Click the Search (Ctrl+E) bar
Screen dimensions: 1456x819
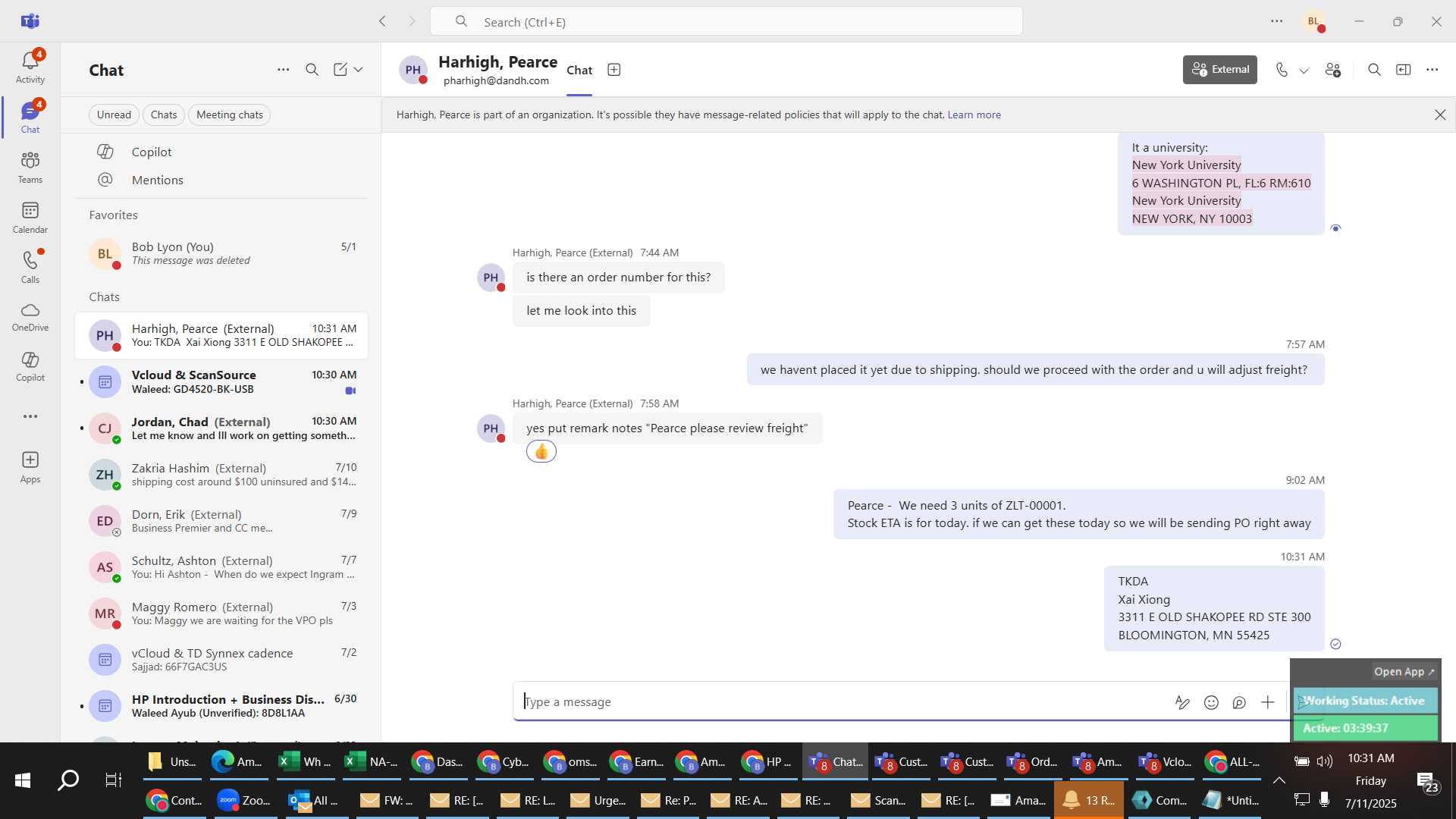tap(726, 22)
